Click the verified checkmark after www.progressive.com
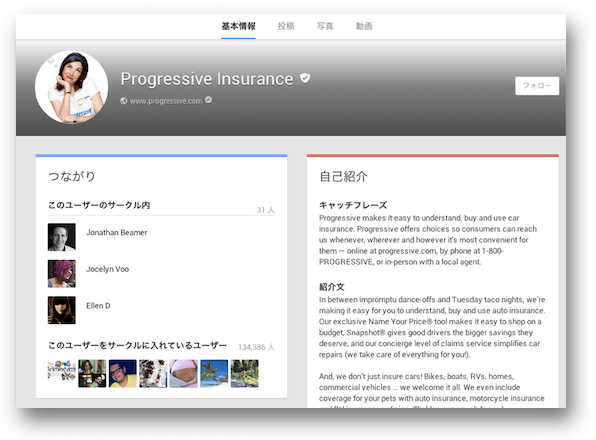The width and height of the screenshot is (596, 440). pos(208,100)
